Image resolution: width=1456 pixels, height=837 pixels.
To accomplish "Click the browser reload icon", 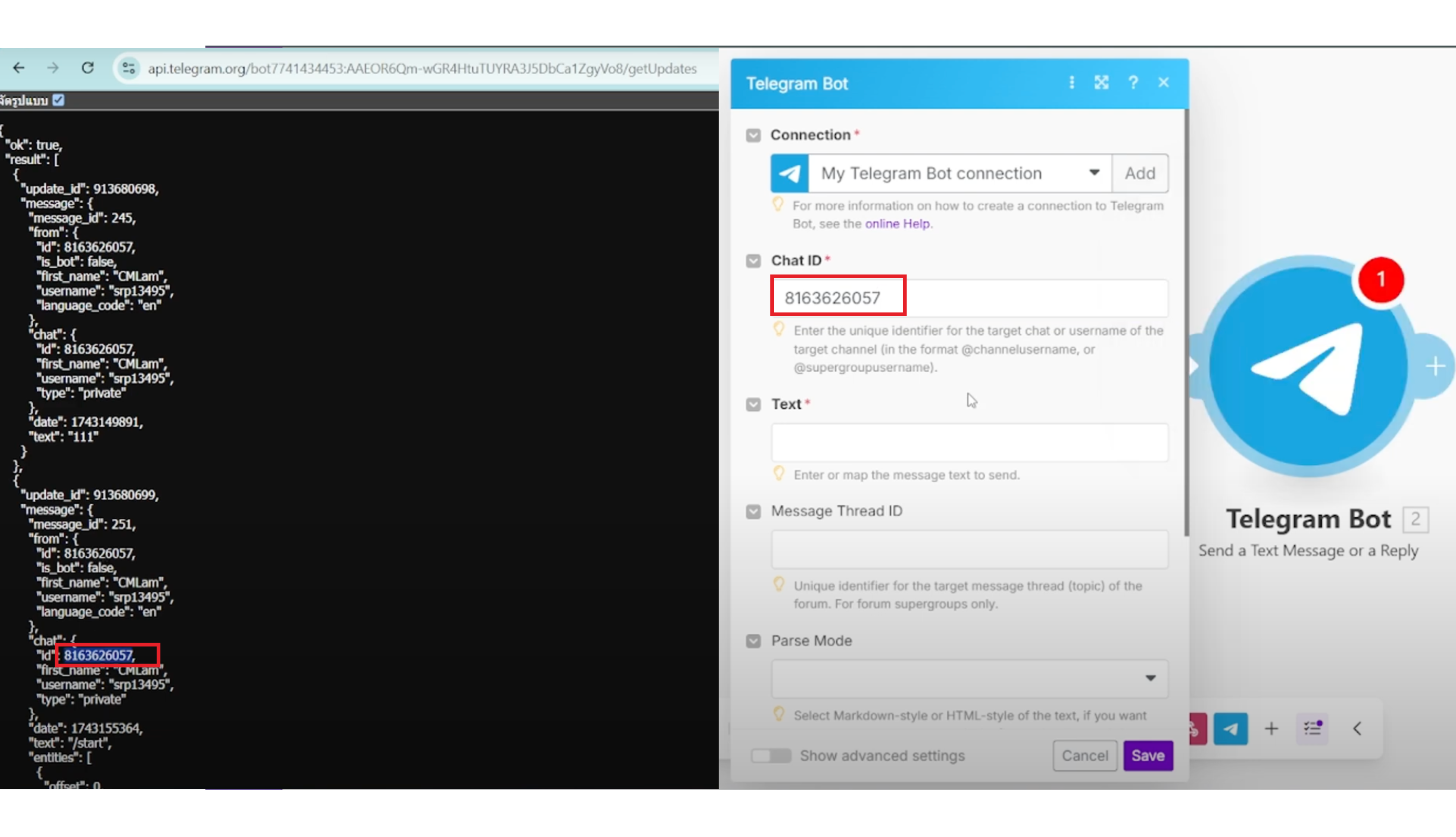I will pyautogui.click(x=87, y=68).
